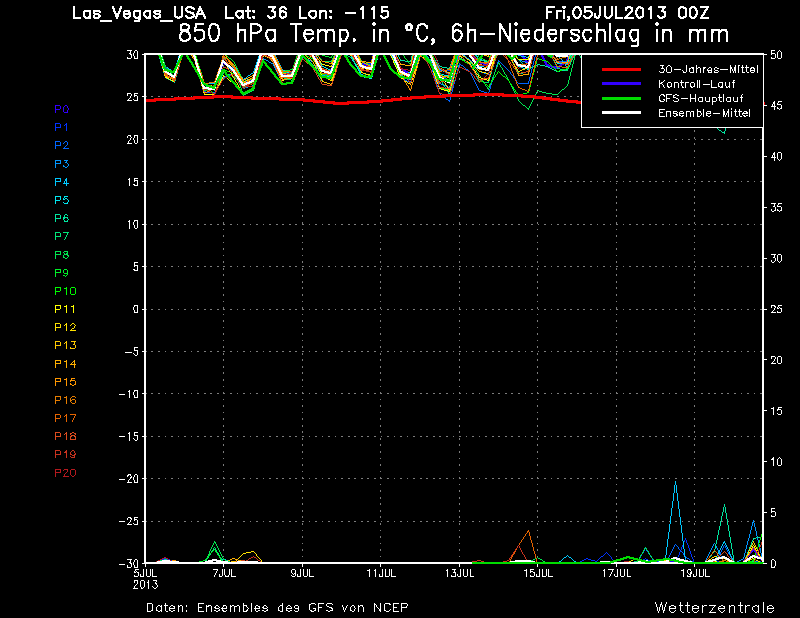800x618 pixels.
Task: Click the P19 ensemble member label
Action: coord(65,454)
